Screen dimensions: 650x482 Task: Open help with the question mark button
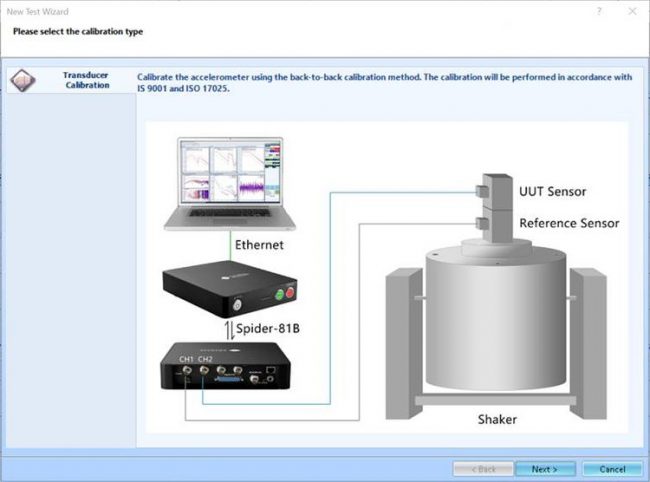coord(599,10)
